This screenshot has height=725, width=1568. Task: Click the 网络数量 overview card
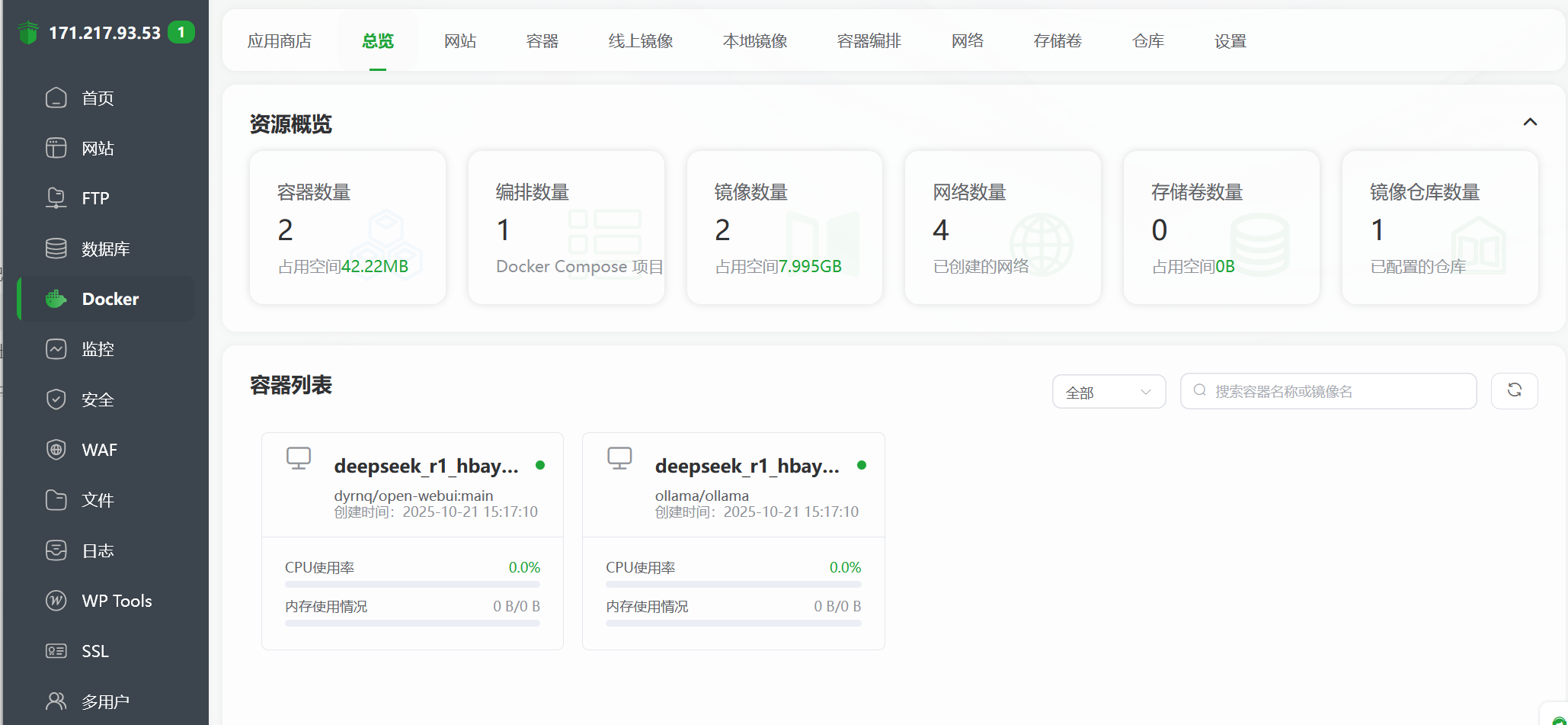click(1003, 227)
